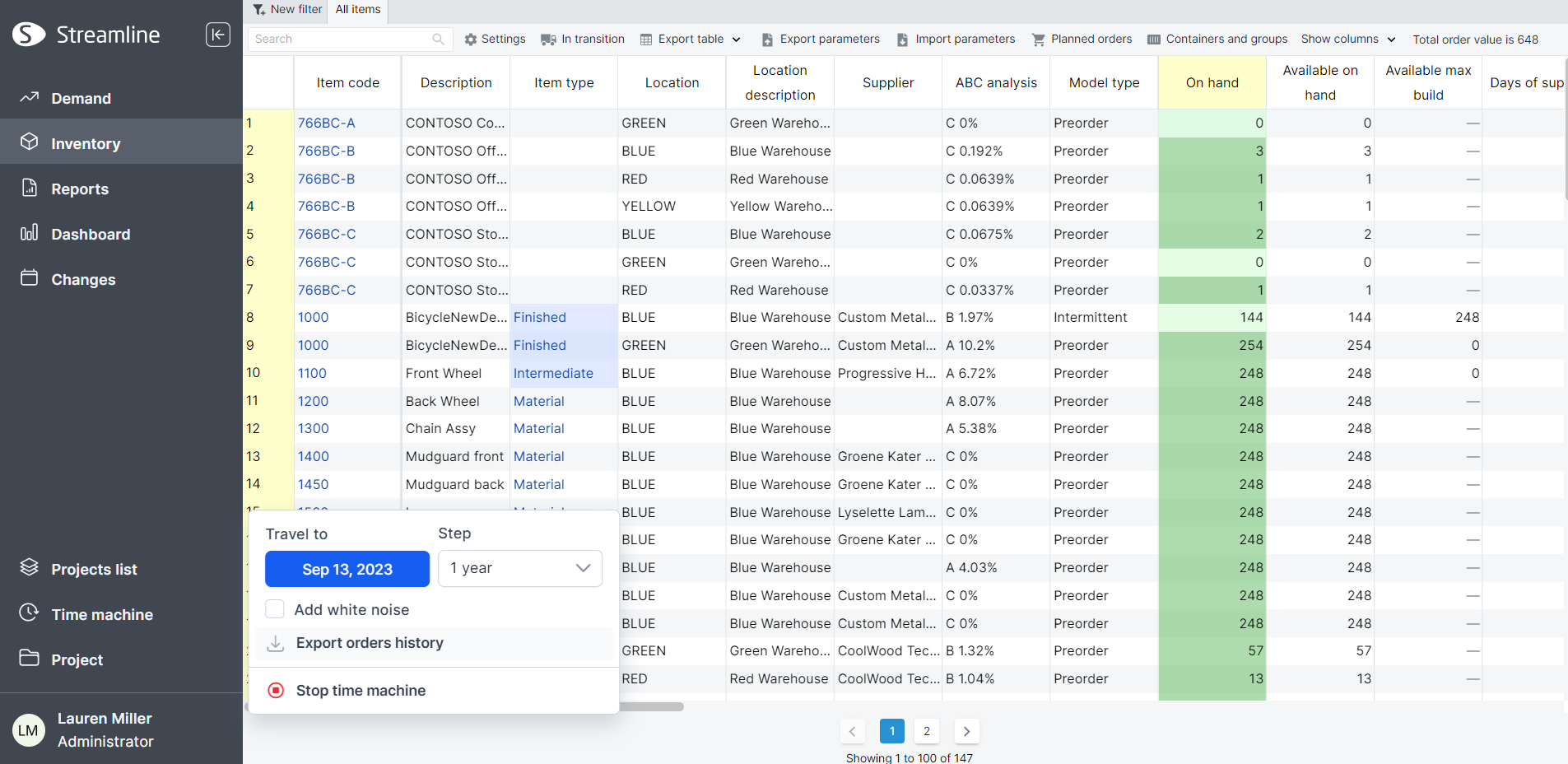Click Intermittent model type cell
This screenshot has width=1568, height=764.
tap(1104, 317)
